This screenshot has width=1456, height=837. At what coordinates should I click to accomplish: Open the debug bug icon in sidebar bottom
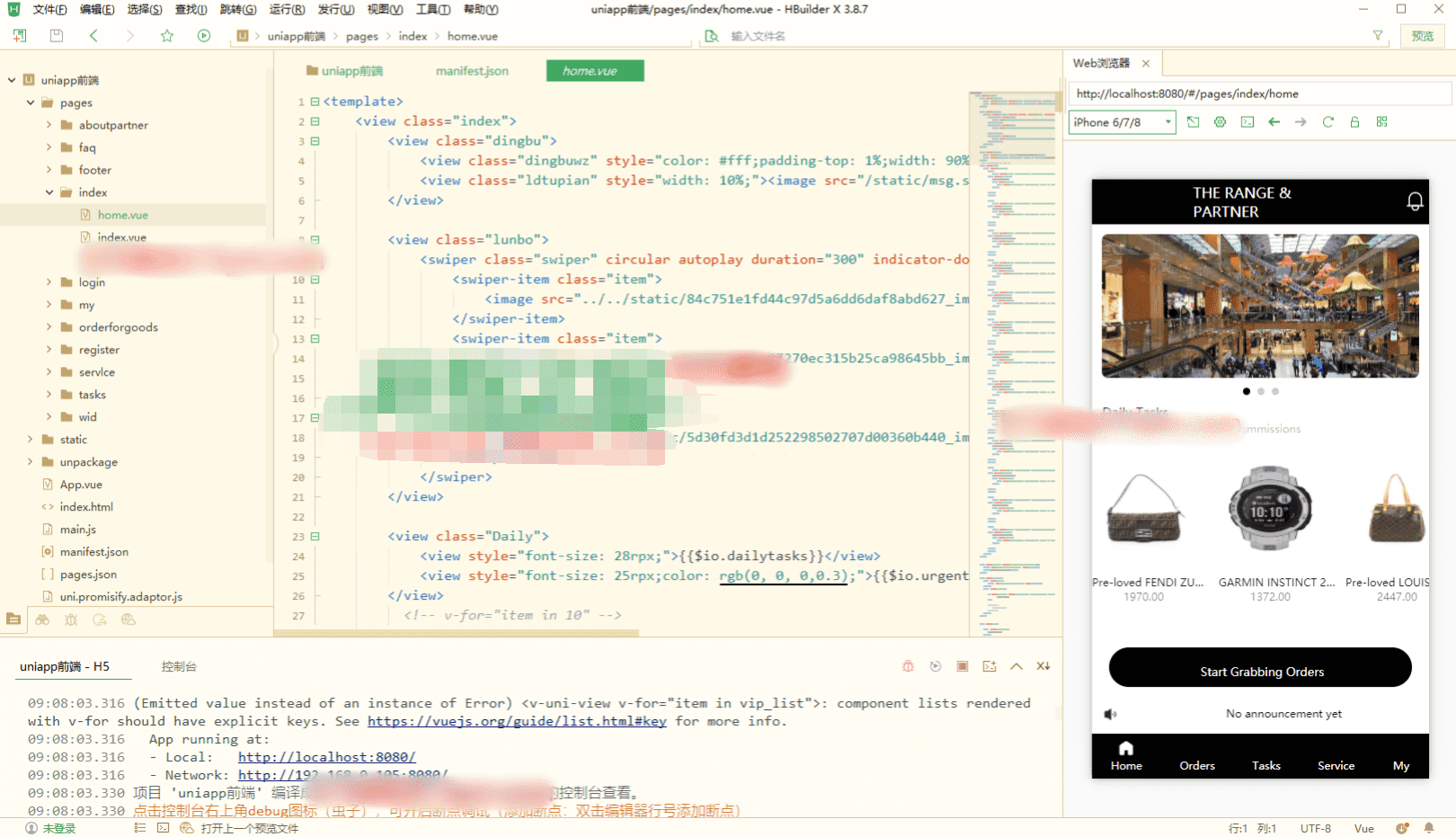(x=71, y=619)
